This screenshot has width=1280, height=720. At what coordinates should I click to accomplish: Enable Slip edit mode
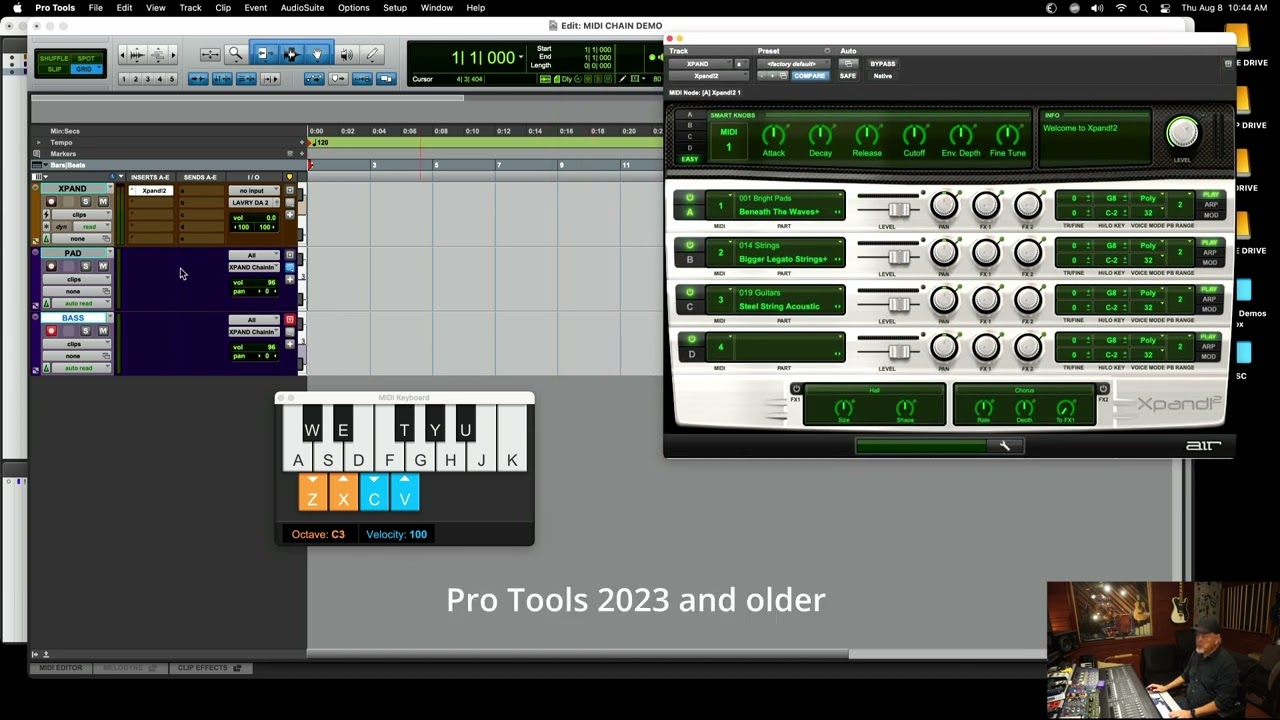[x=54, y=69]
